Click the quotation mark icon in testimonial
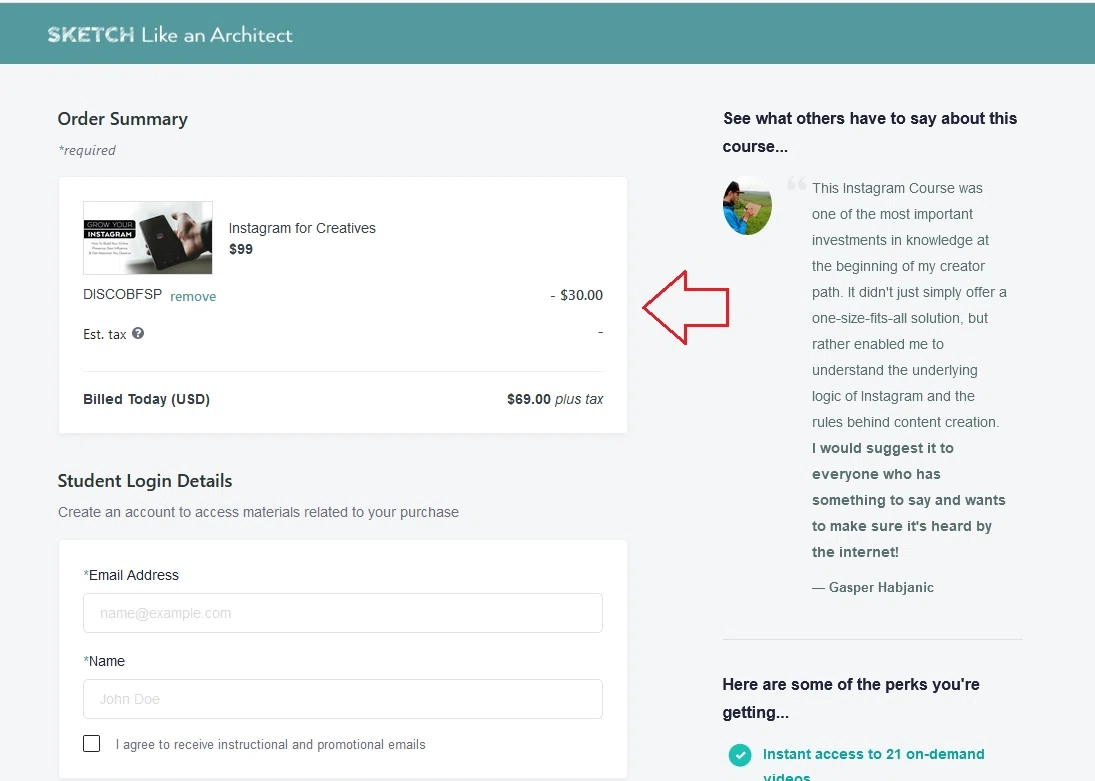The image size is (1095, 781). 797,185
